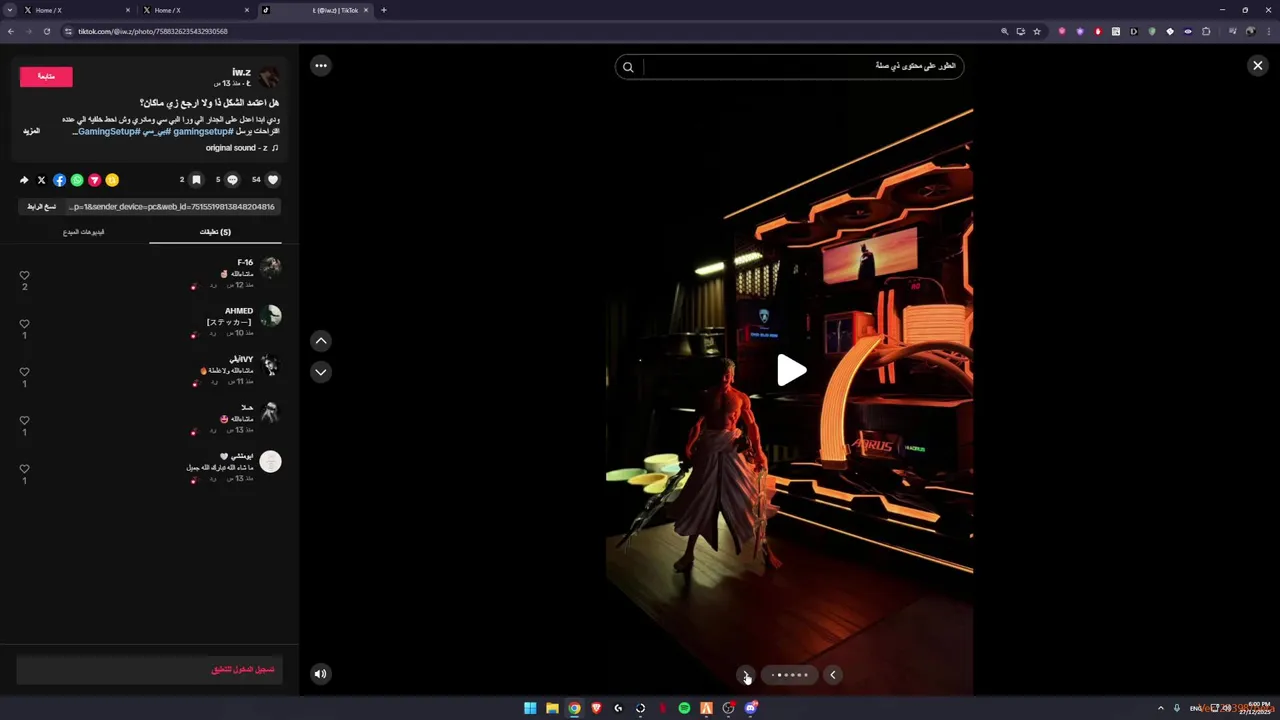Click the D extension icon
The width and height of the screenshot is (1280, 720).
coord(1134,31)
